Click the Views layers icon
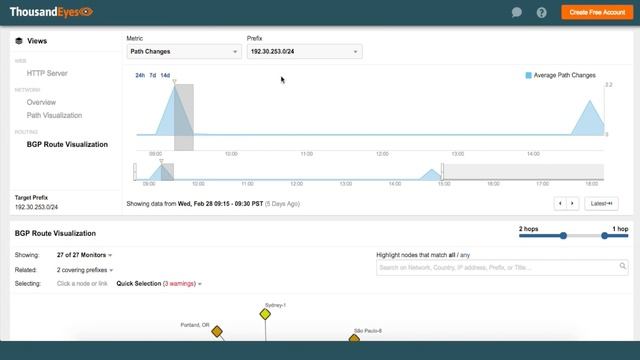 click(x=19, y=41)
